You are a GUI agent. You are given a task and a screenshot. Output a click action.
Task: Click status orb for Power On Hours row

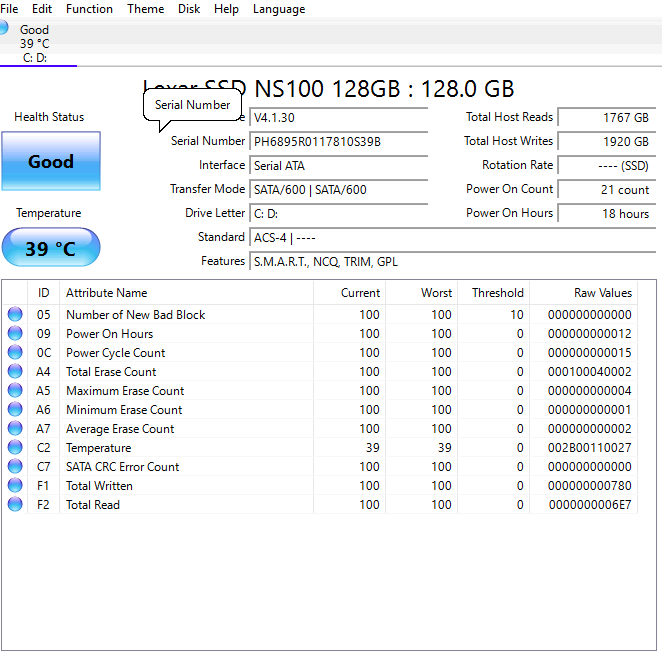(15, 333)
